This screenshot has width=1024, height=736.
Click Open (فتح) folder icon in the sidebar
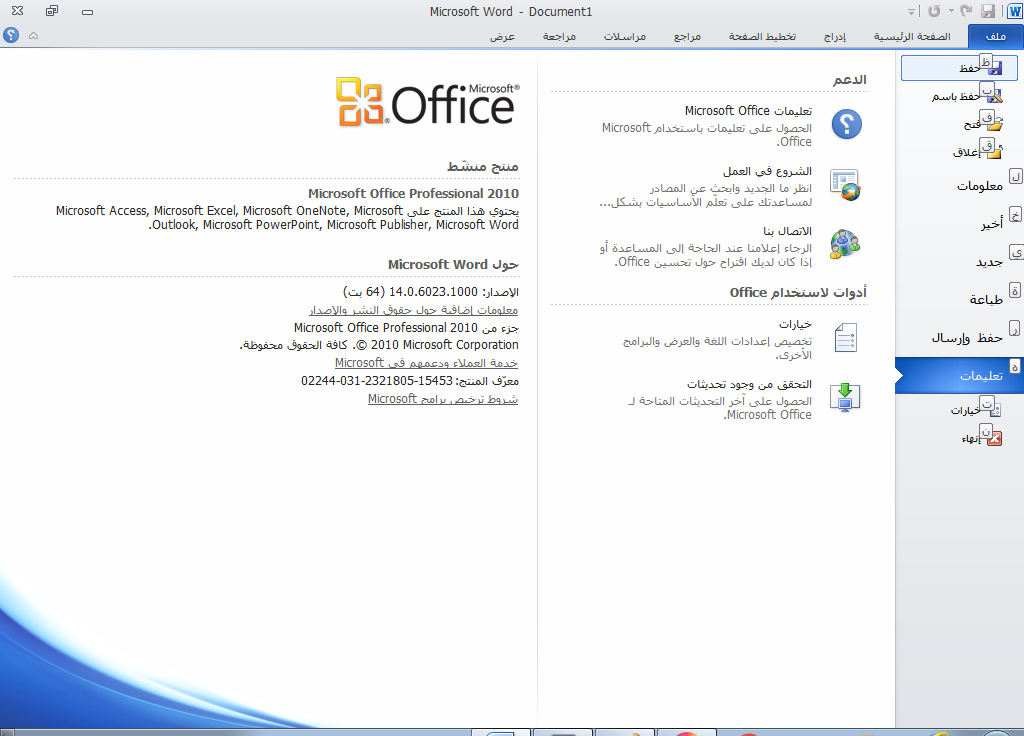(992, 124)
